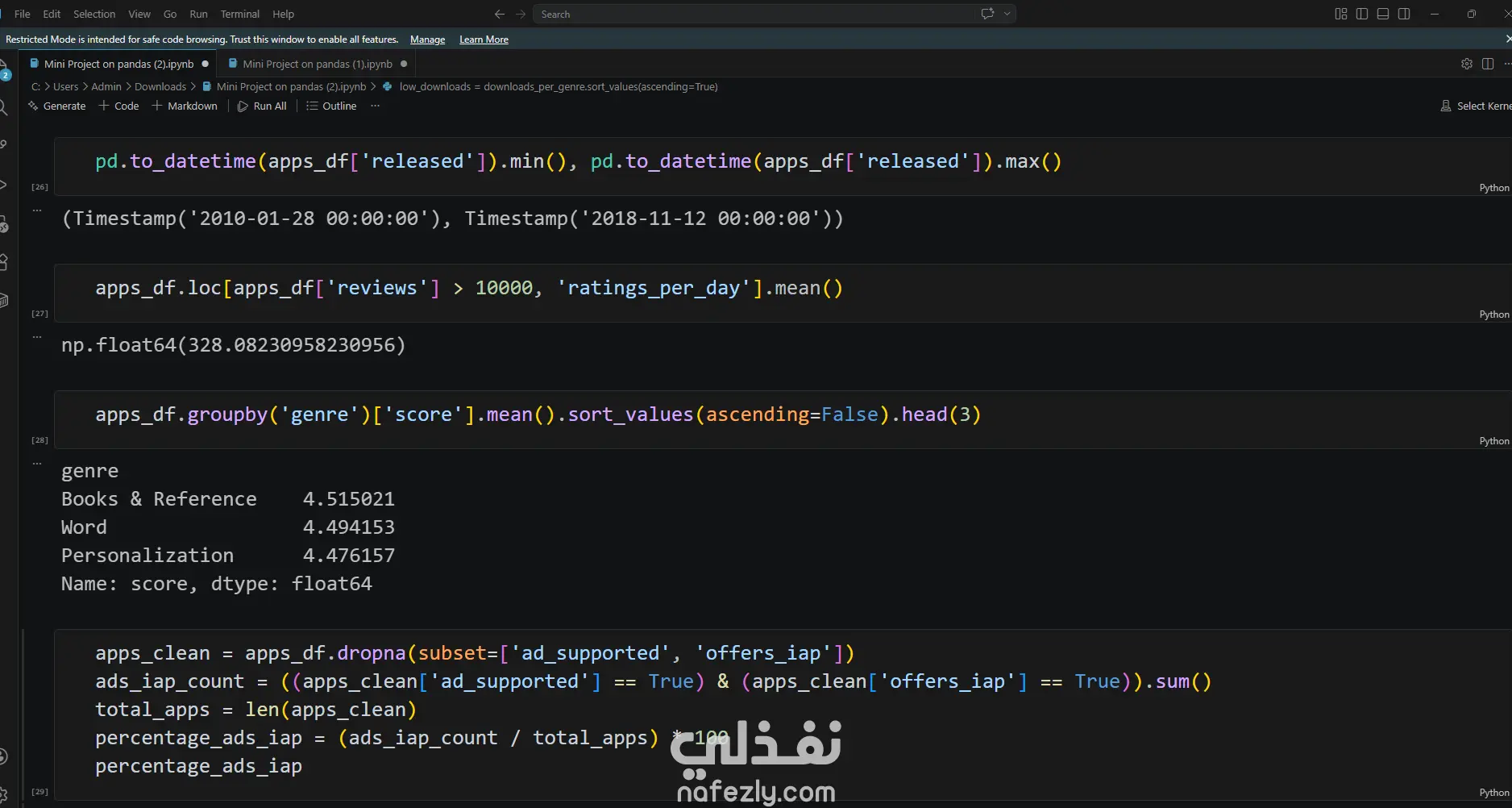Click unsaved dot on pandas (1).ipynb tab

(404, 64)
